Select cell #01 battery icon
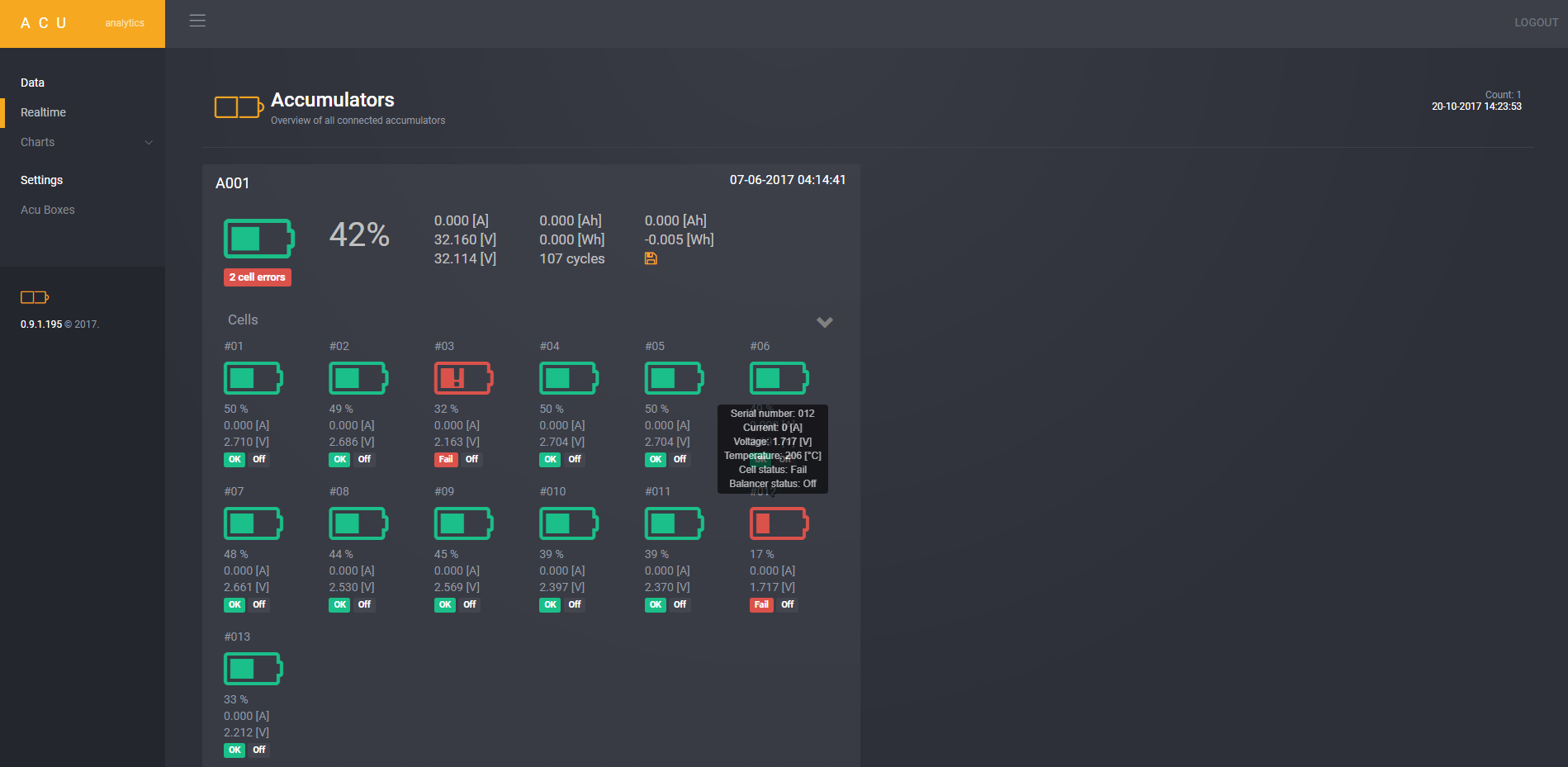 point(253,378)
